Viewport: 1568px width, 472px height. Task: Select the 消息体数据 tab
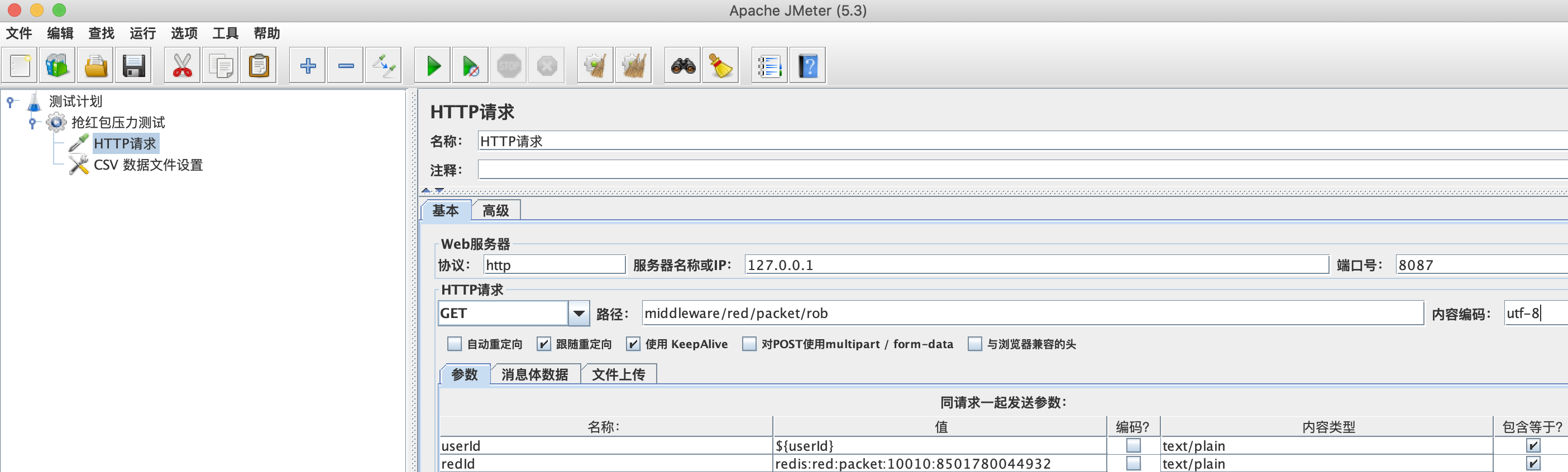[x=534, y=374]
